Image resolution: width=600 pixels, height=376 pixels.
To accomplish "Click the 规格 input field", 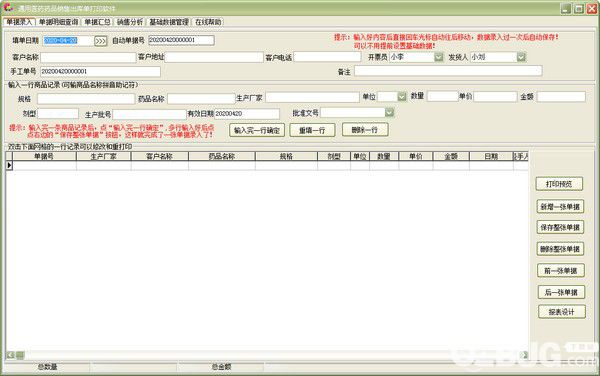I will pyautogui.click(x=86, y=99).
